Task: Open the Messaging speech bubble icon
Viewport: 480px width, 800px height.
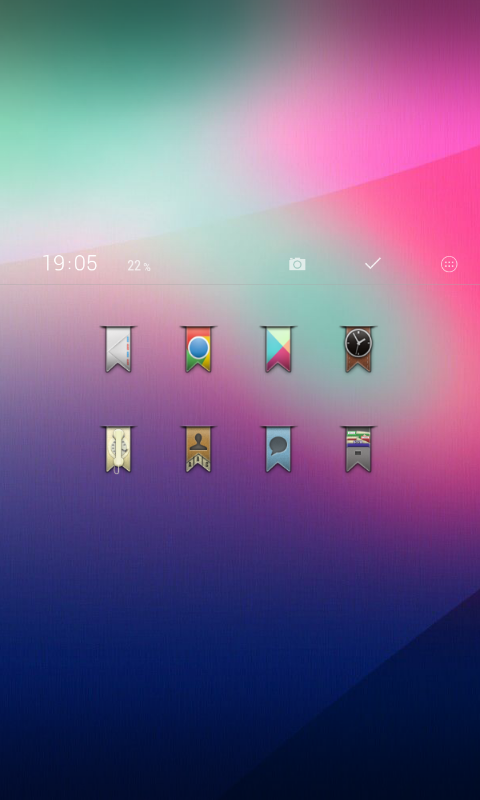Action: [278, 449]
